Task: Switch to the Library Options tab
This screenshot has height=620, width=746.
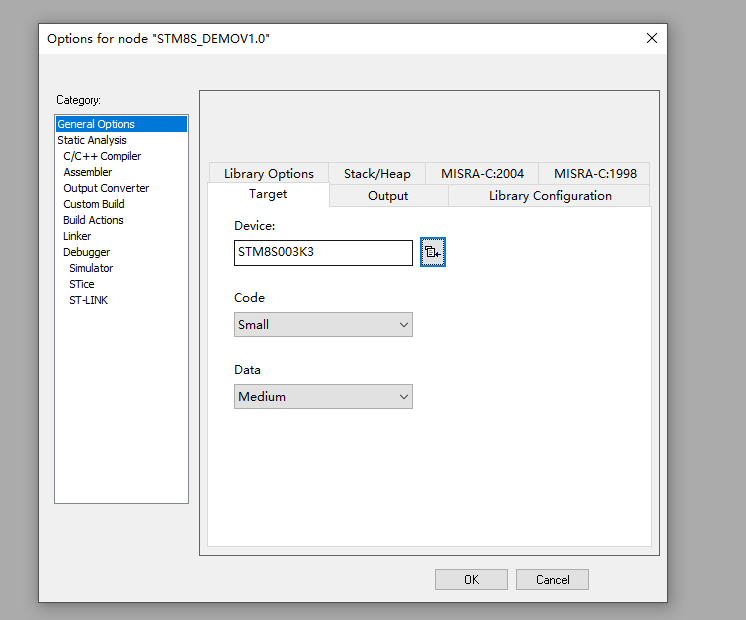Action: 269,174
